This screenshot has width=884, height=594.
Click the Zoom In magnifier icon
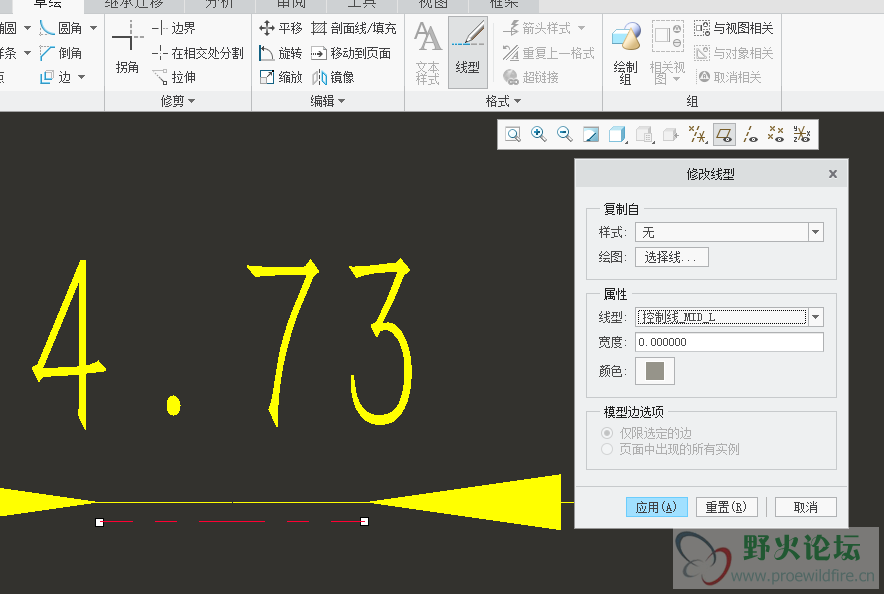pos(539,135)
